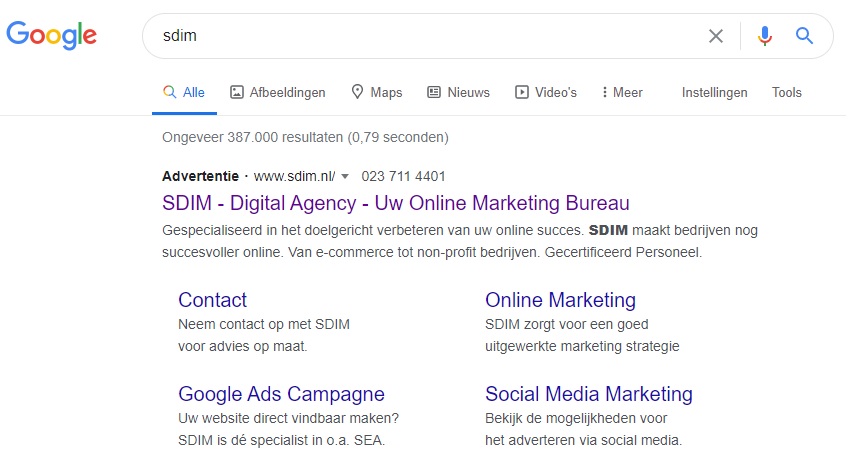Select the Alle results tab
848x475 pixels.
point(184,93)
